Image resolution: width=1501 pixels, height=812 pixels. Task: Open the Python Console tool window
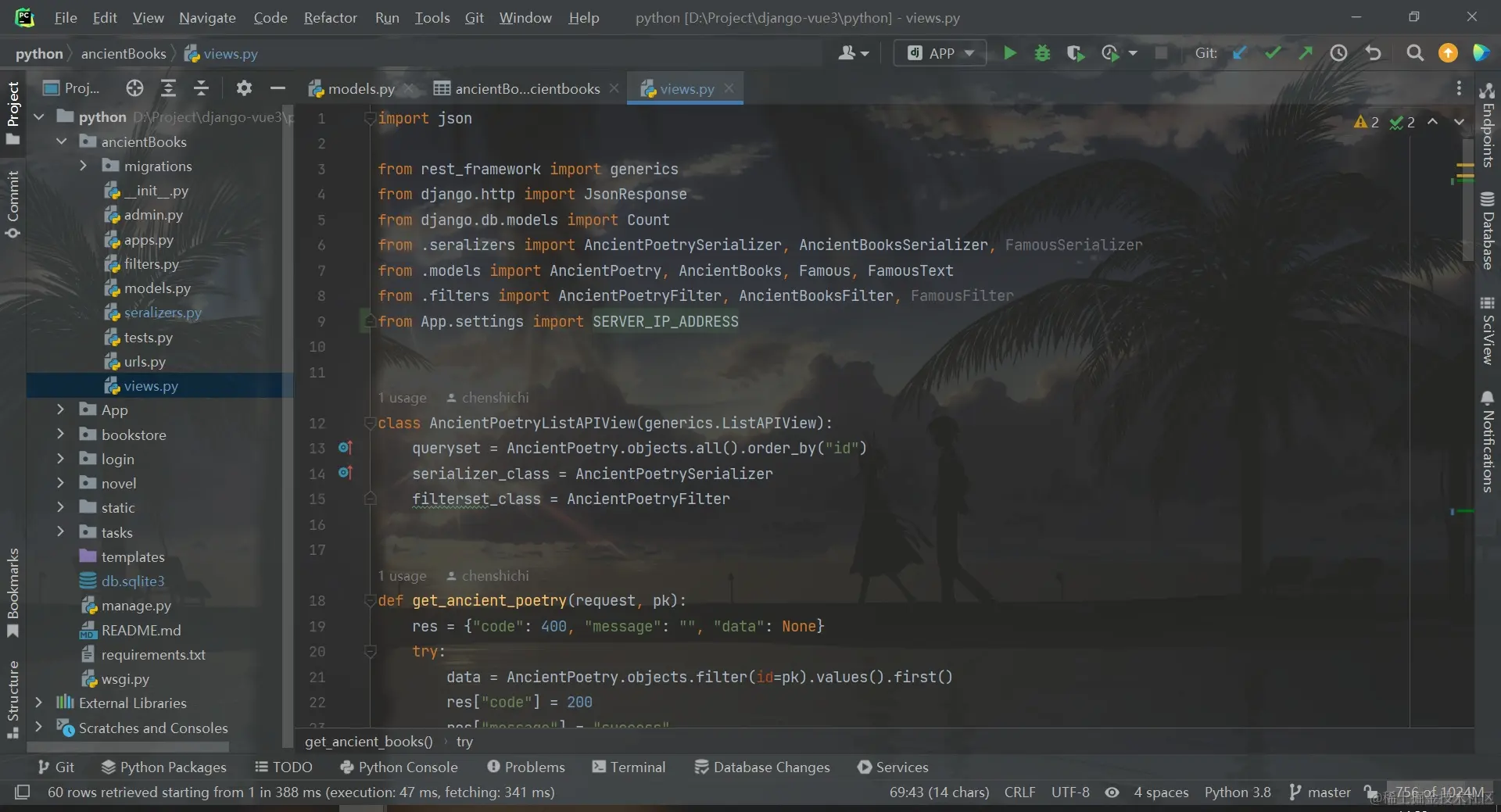point(399,767)
